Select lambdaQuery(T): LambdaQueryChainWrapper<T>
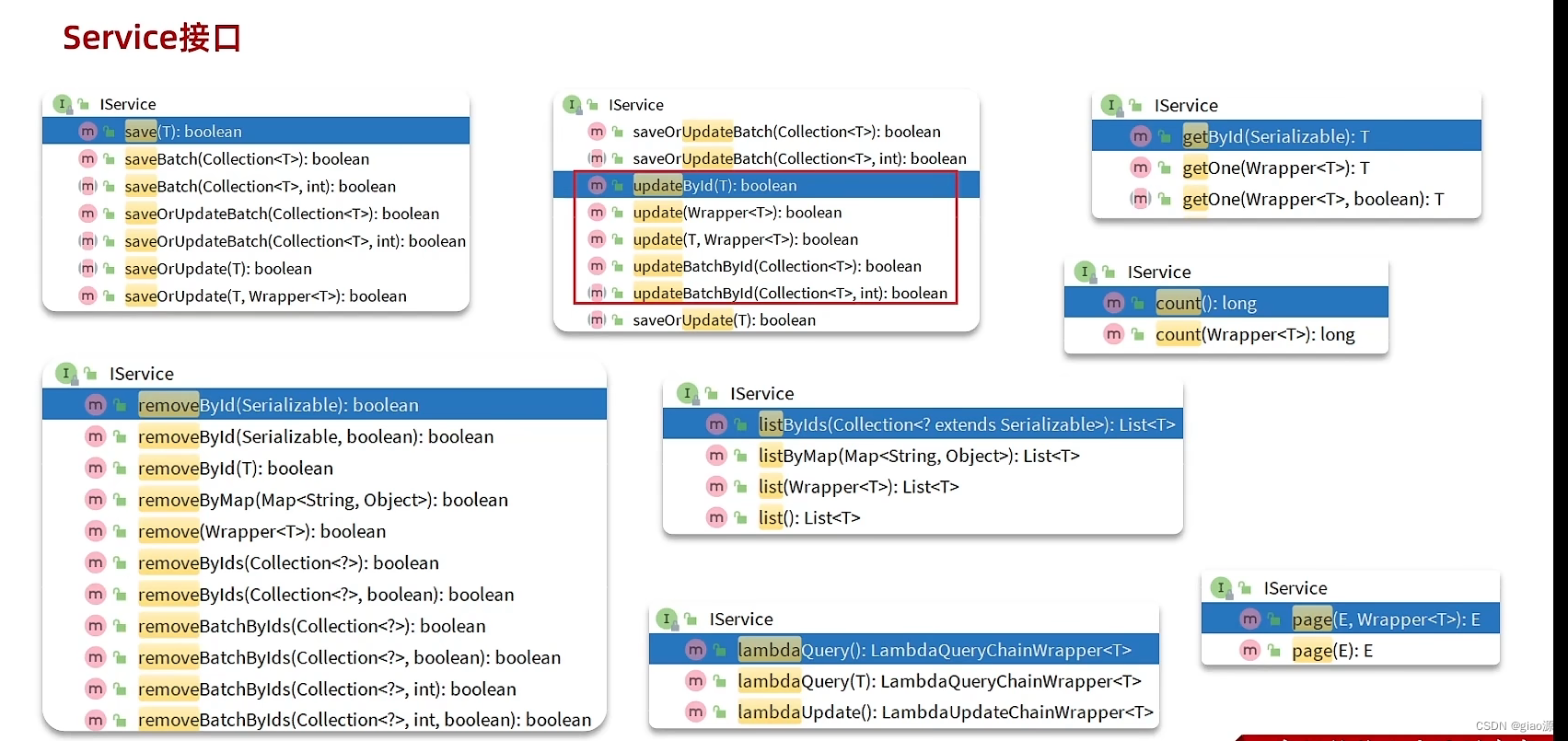This screenshot has width=1568, height=741. pyautogui.click(x=939, y=681)
